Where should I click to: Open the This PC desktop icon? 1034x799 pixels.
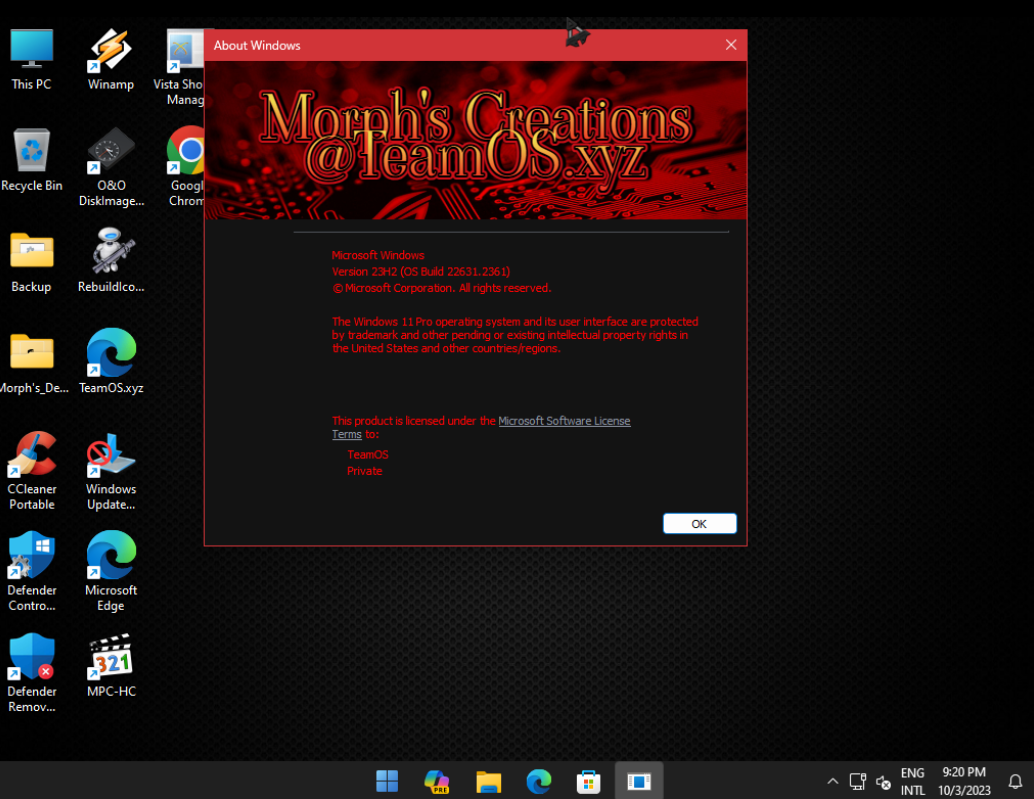click(31, 59)
